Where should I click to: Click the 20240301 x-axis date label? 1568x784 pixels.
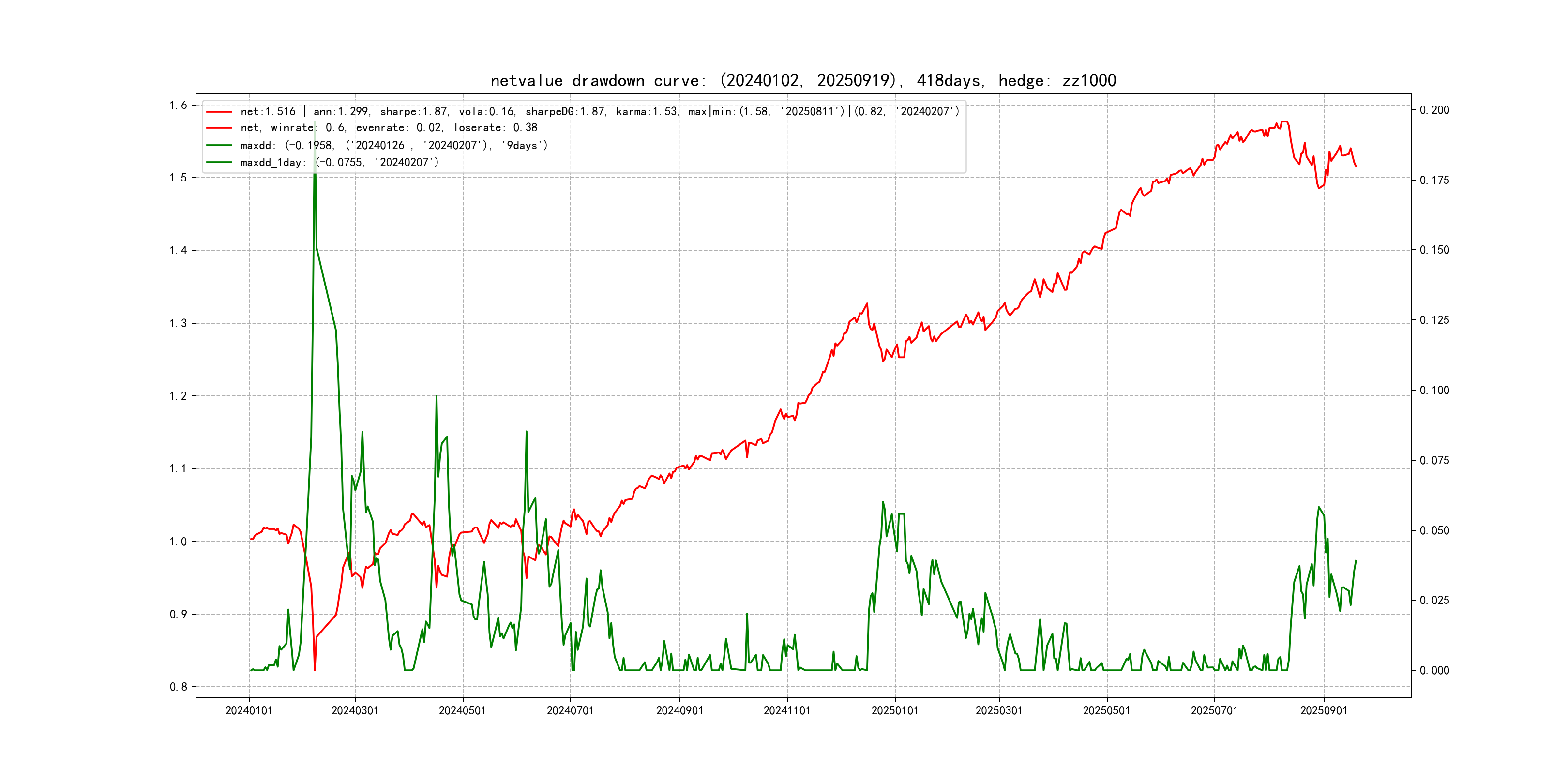click(355, 711)
